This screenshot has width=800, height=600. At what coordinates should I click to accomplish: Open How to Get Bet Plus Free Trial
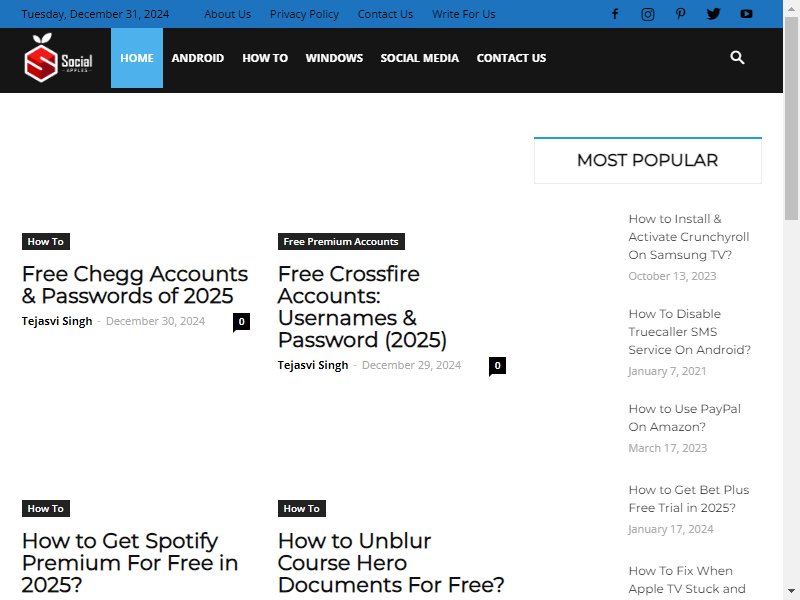[689, 498]
